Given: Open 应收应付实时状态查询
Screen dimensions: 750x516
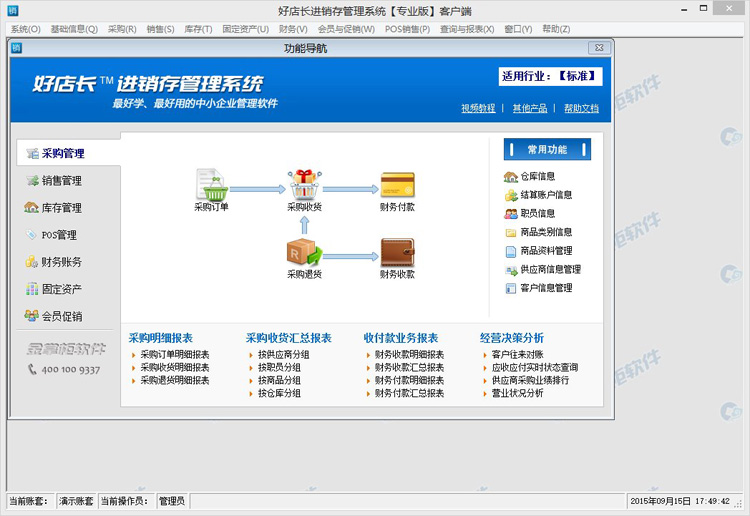Looking at the screenshot, I should tap(535, 367).
